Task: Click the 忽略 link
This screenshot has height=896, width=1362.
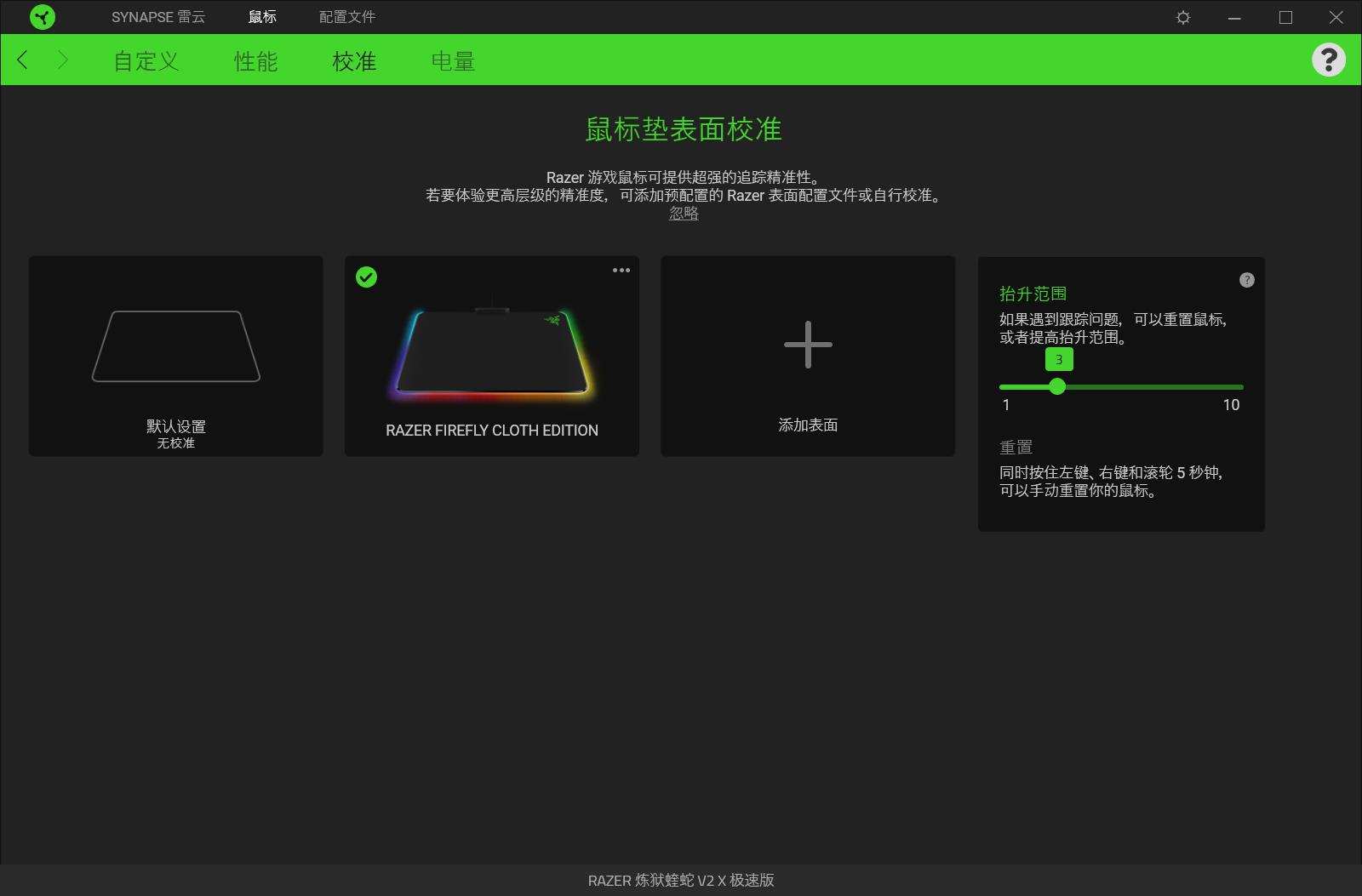Action: coord(683,214)
